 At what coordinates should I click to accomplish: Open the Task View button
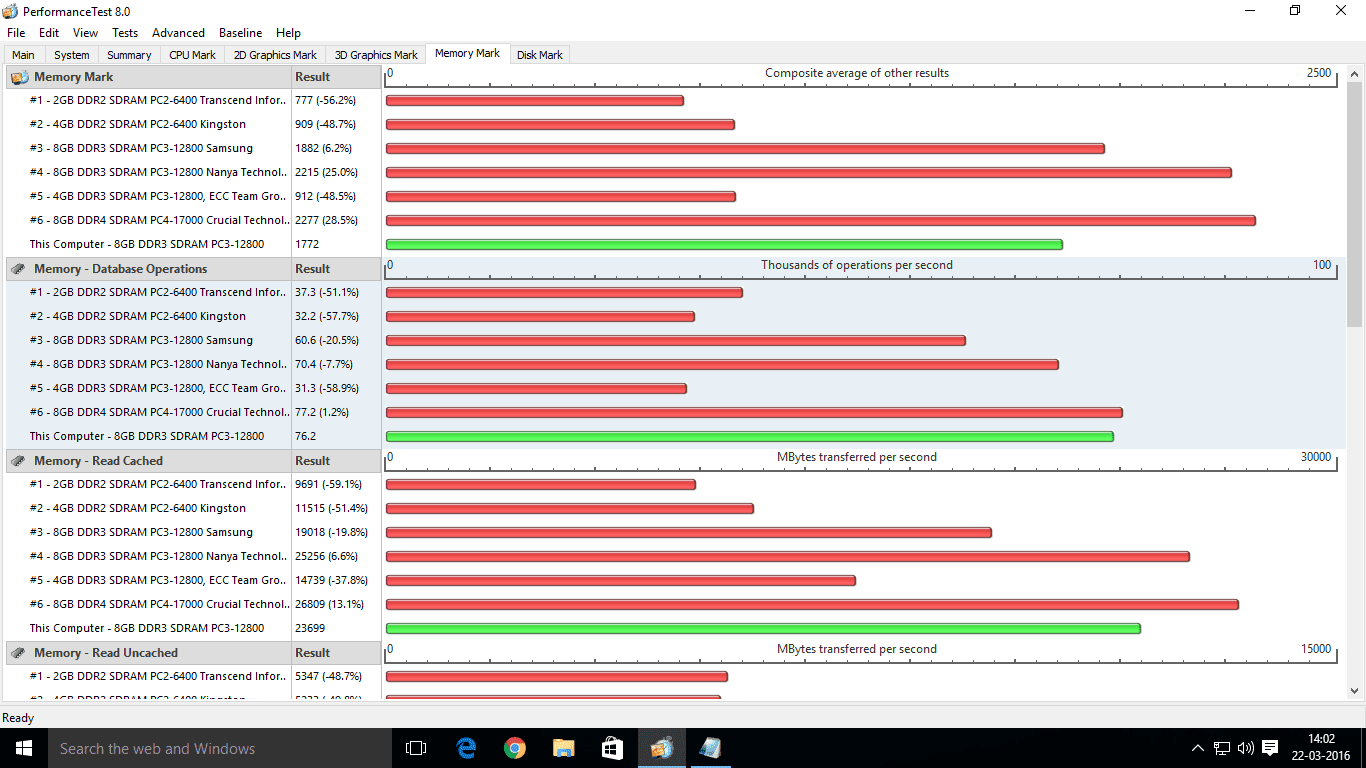point(416,748)
